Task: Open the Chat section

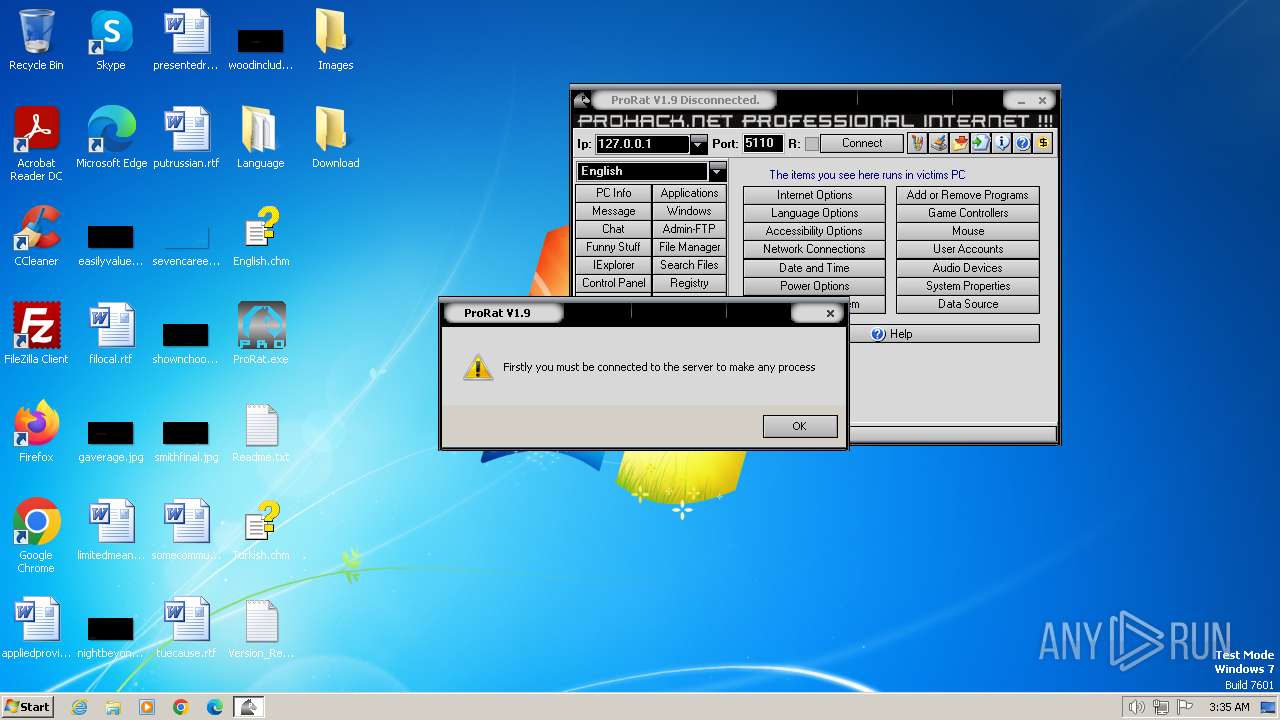Action: point(613,229)
